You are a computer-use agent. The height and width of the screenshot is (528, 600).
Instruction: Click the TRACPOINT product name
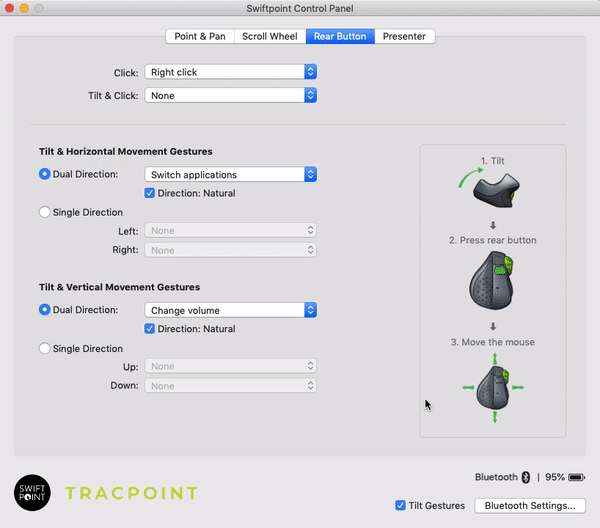click(x=131, y=493)
